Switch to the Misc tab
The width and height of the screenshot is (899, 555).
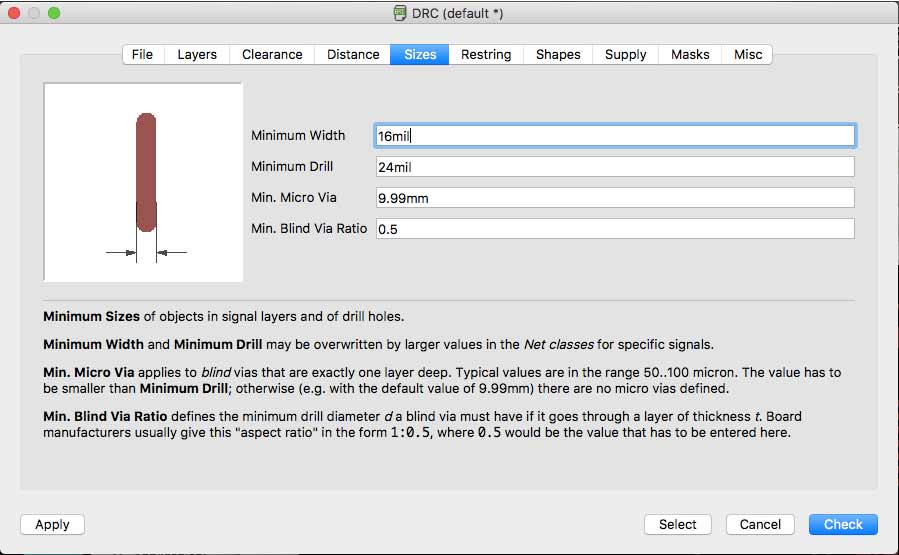(x=748, y=54)
